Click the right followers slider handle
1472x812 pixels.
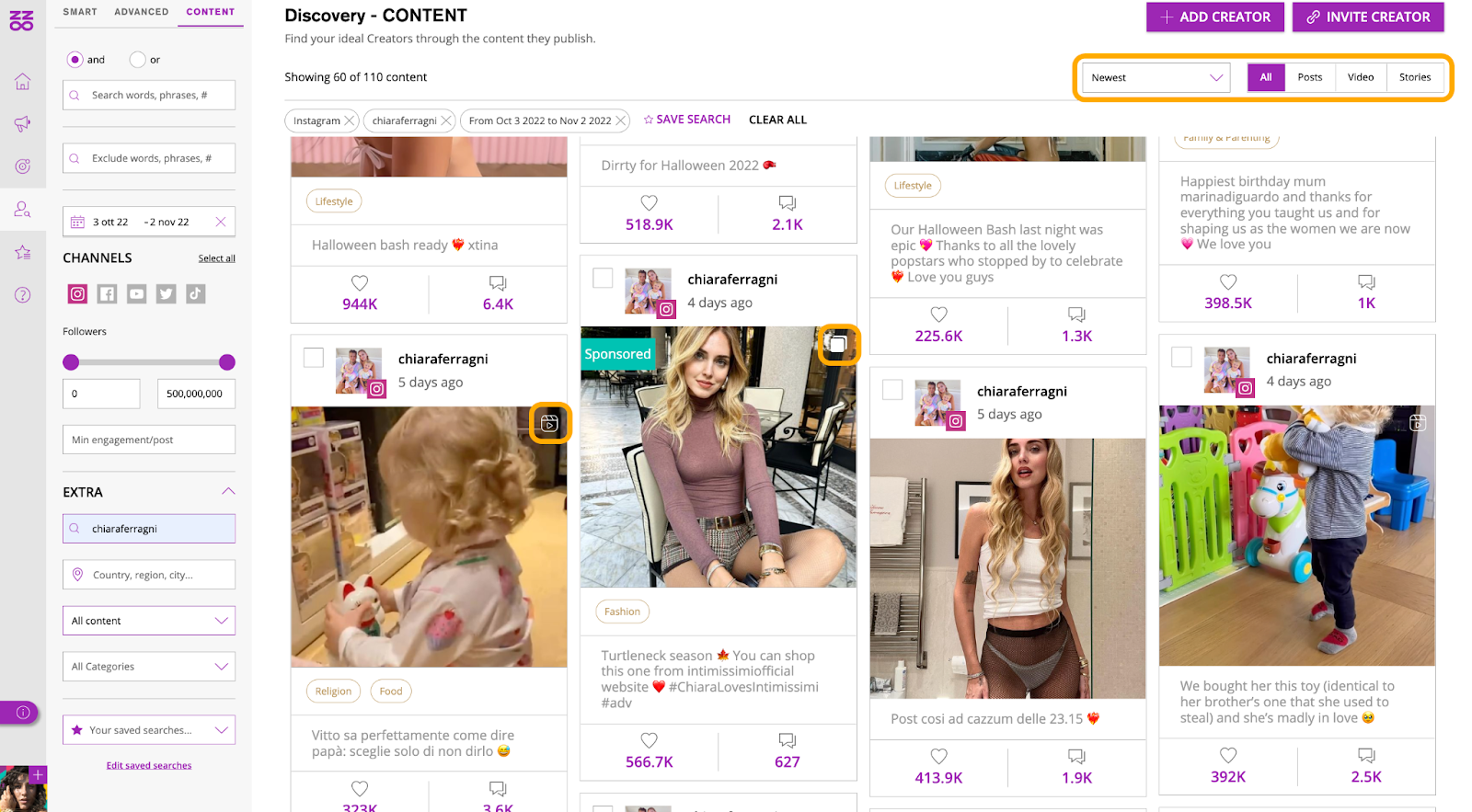point(227,362)
